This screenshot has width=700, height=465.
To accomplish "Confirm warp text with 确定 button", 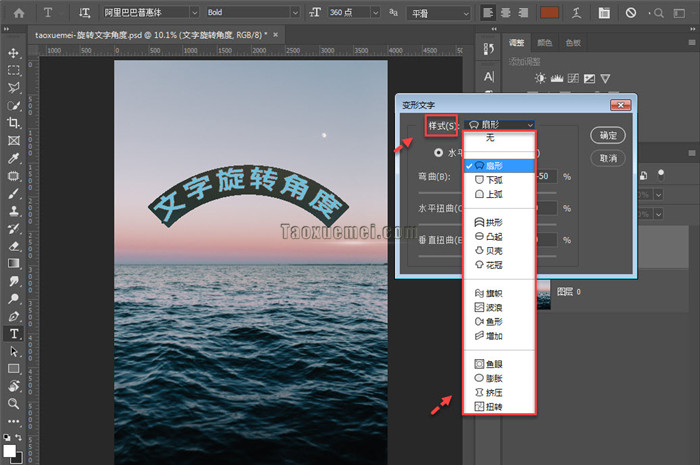I will pos(608,135).
